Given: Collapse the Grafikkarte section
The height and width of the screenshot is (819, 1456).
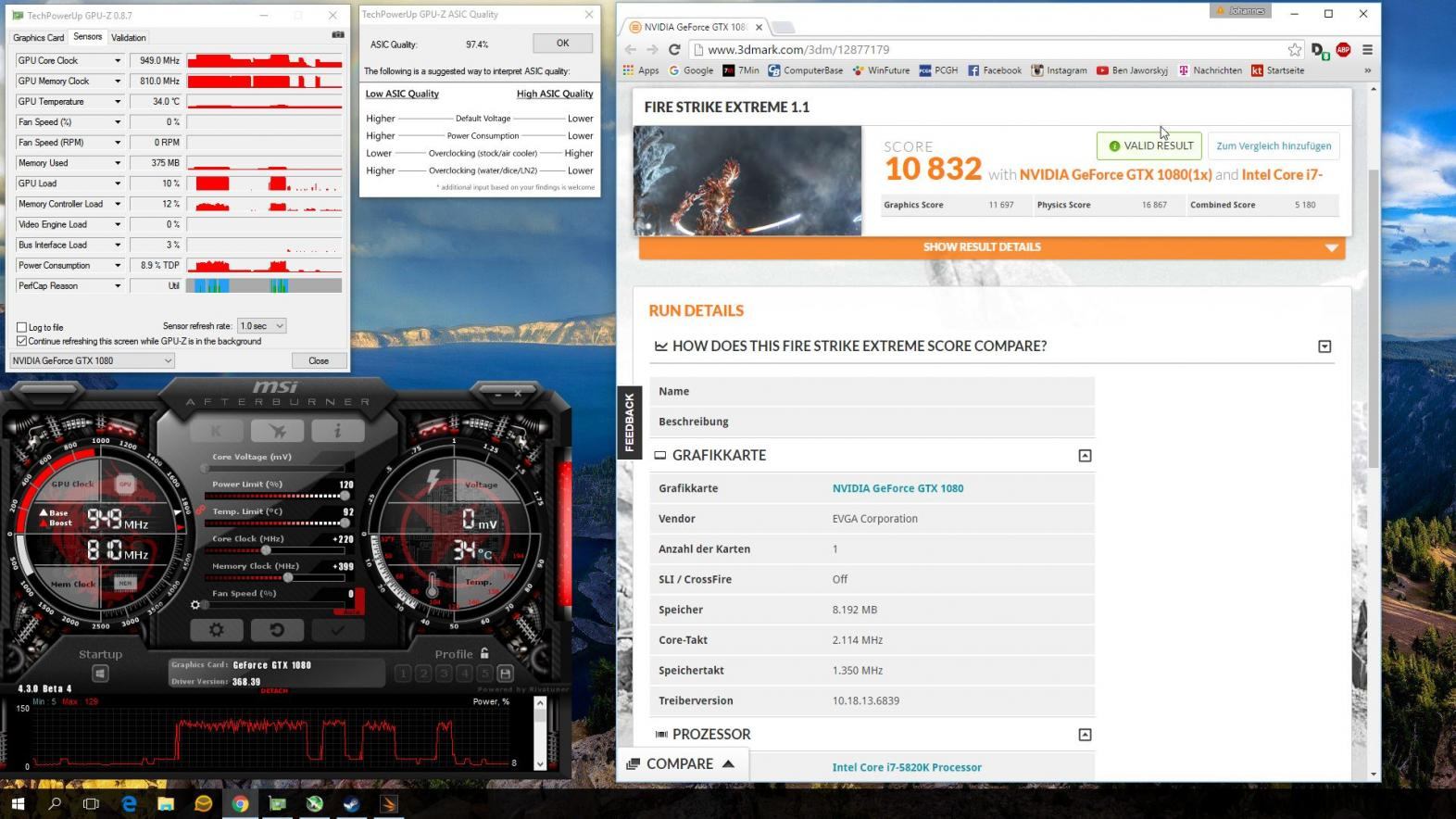Looking at the screenshot, I should [1085, 456].
